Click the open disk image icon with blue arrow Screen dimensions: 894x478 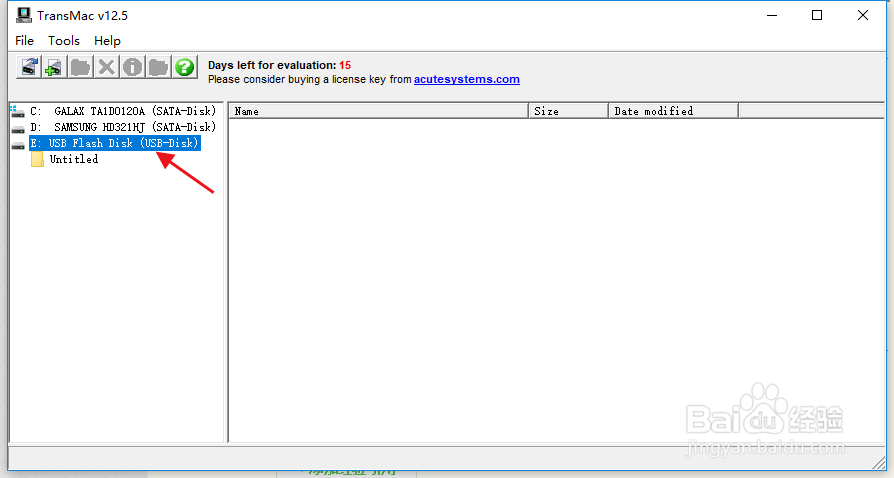coord(29,67)
